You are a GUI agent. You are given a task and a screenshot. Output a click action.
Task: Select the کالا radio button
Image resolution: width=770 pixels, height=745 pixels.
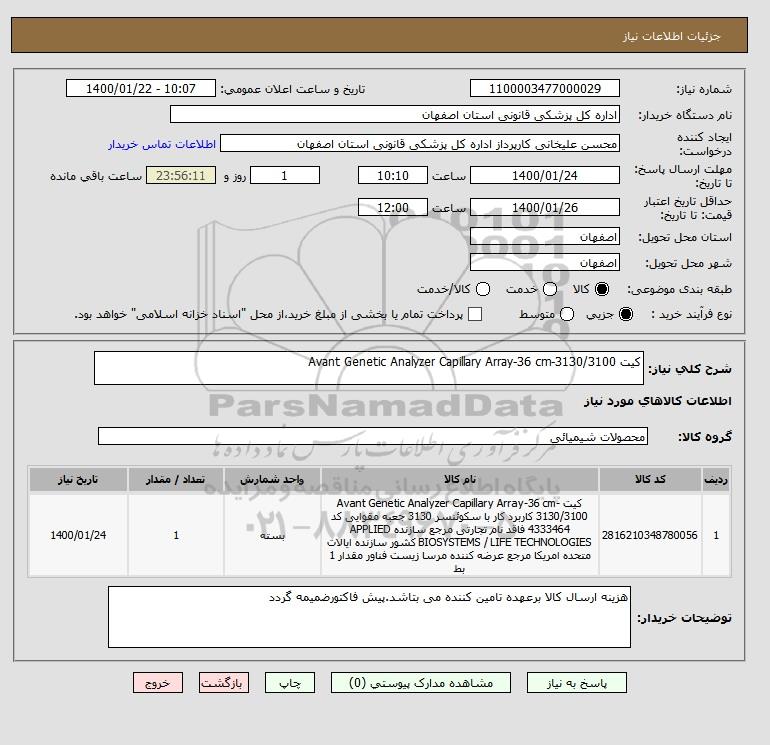click(x=602, y=289)
